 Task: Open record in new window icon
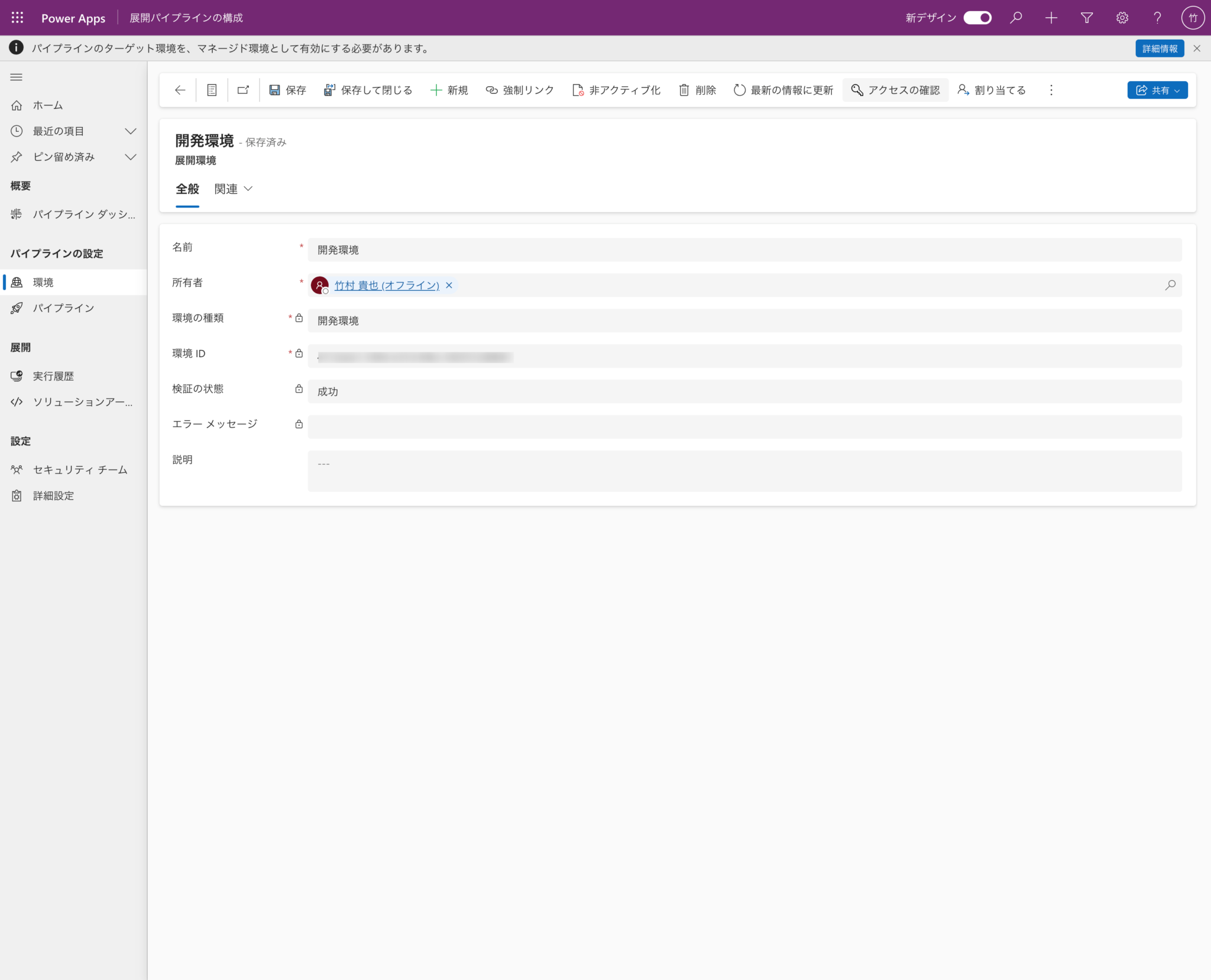pyautogui.click(x=243, y=90)
